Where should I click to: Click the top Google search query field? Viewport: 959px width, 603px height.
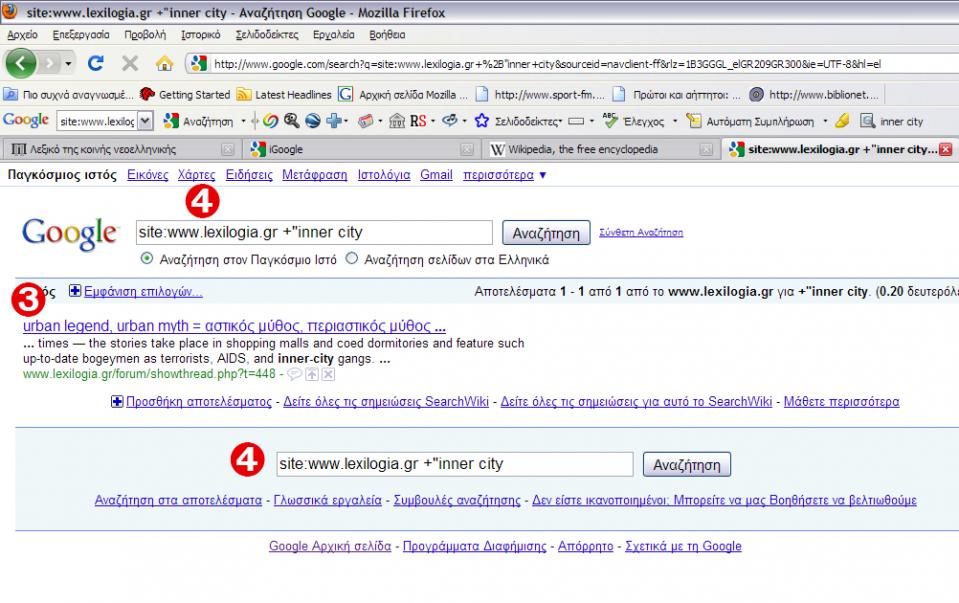[314, 232]
